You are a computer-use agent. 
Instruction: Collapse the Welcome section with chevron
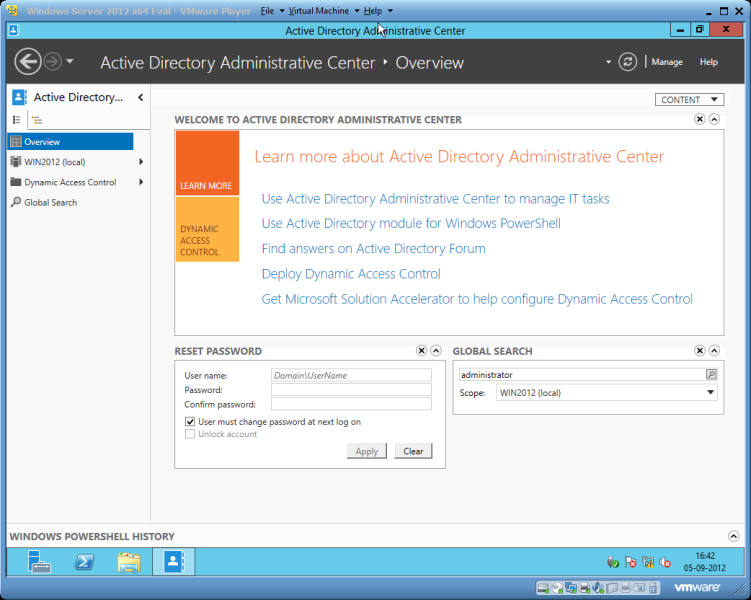pos(714,120)
